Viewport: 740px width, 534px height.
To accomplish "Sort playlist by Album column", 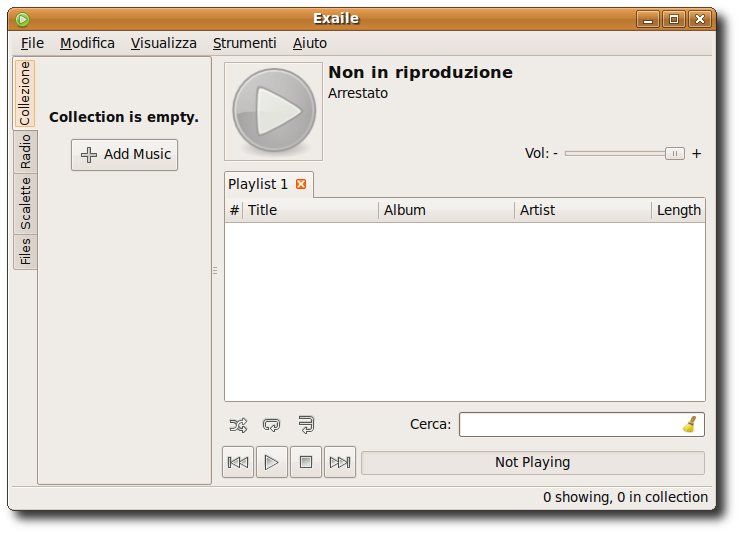I will coord(446,210).
